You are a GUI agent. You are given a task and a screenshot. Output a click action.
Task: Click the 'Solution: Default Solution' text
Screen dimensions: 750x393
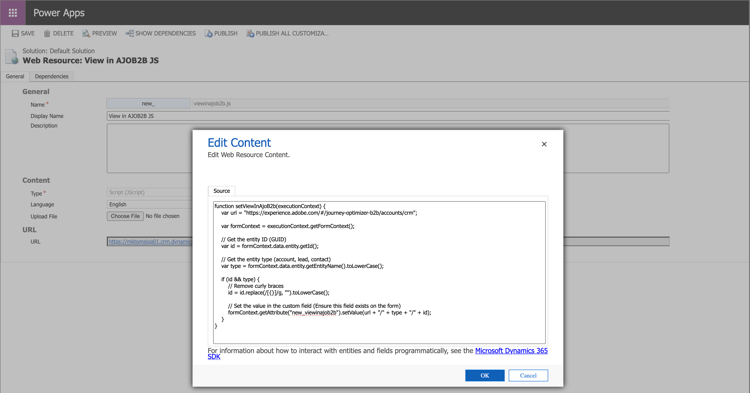click(58, 51)
